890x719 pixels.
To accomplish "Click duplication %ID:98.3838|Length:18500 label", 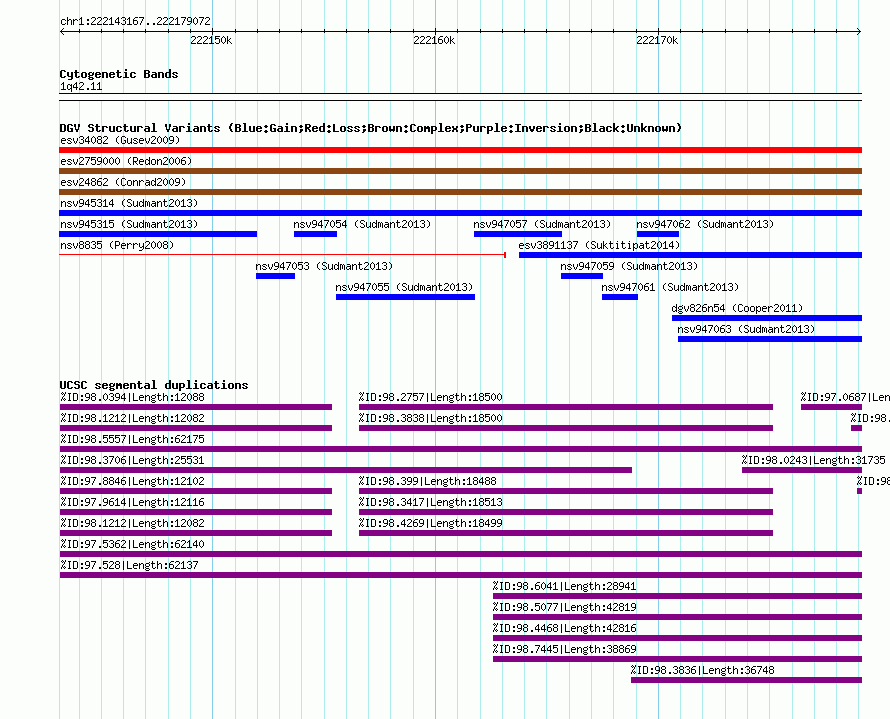I will 430,418.
